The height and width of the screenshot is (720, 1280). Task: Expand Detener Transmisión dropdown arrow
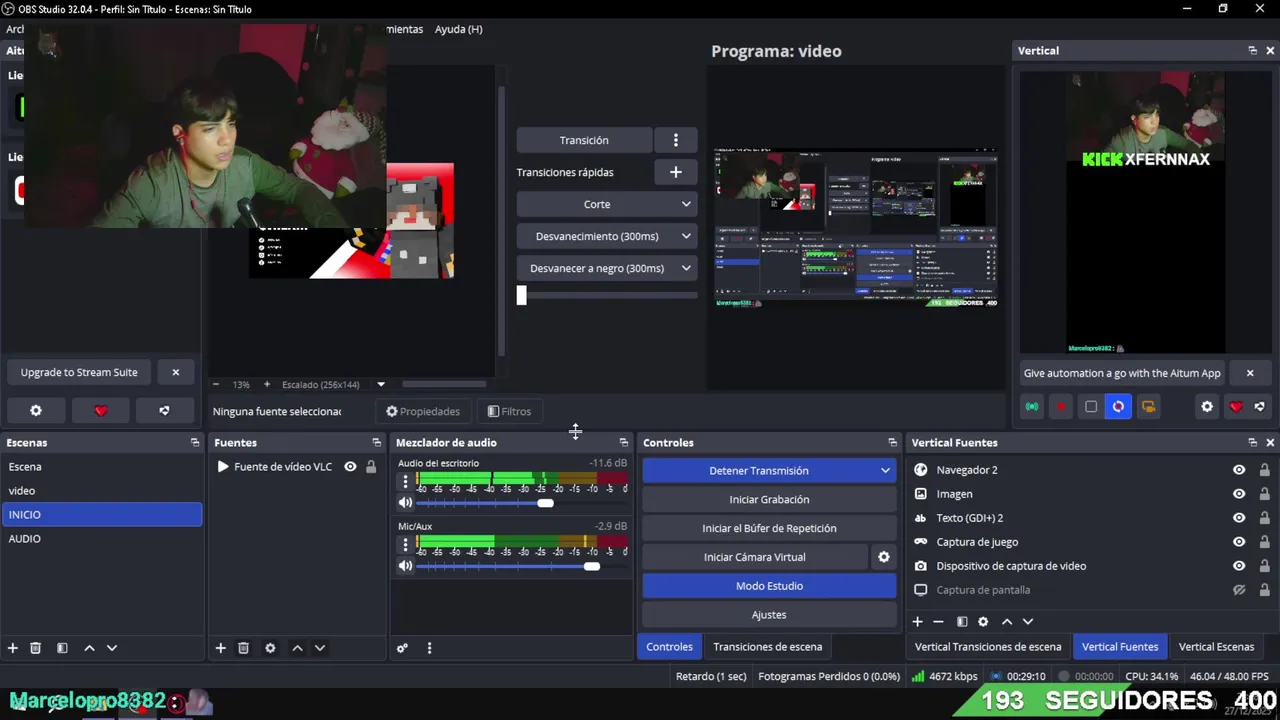point(885,471)
